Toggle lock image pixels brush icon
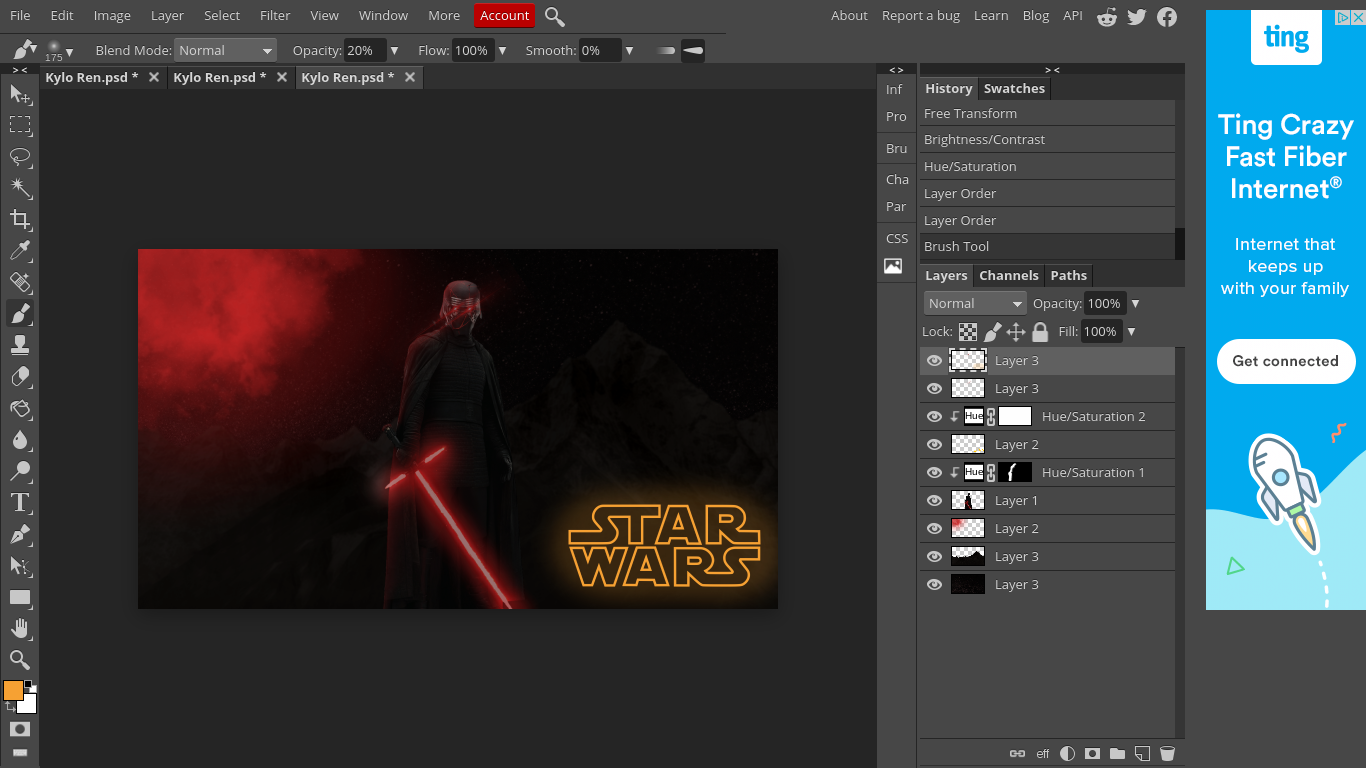Screen dimensions: 1366x768 (993, 332)
